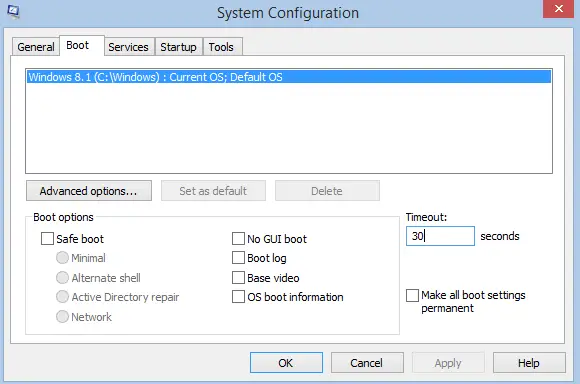580x384 pixels.
Task: Click the Cancel button
Action: coord(367,363)
